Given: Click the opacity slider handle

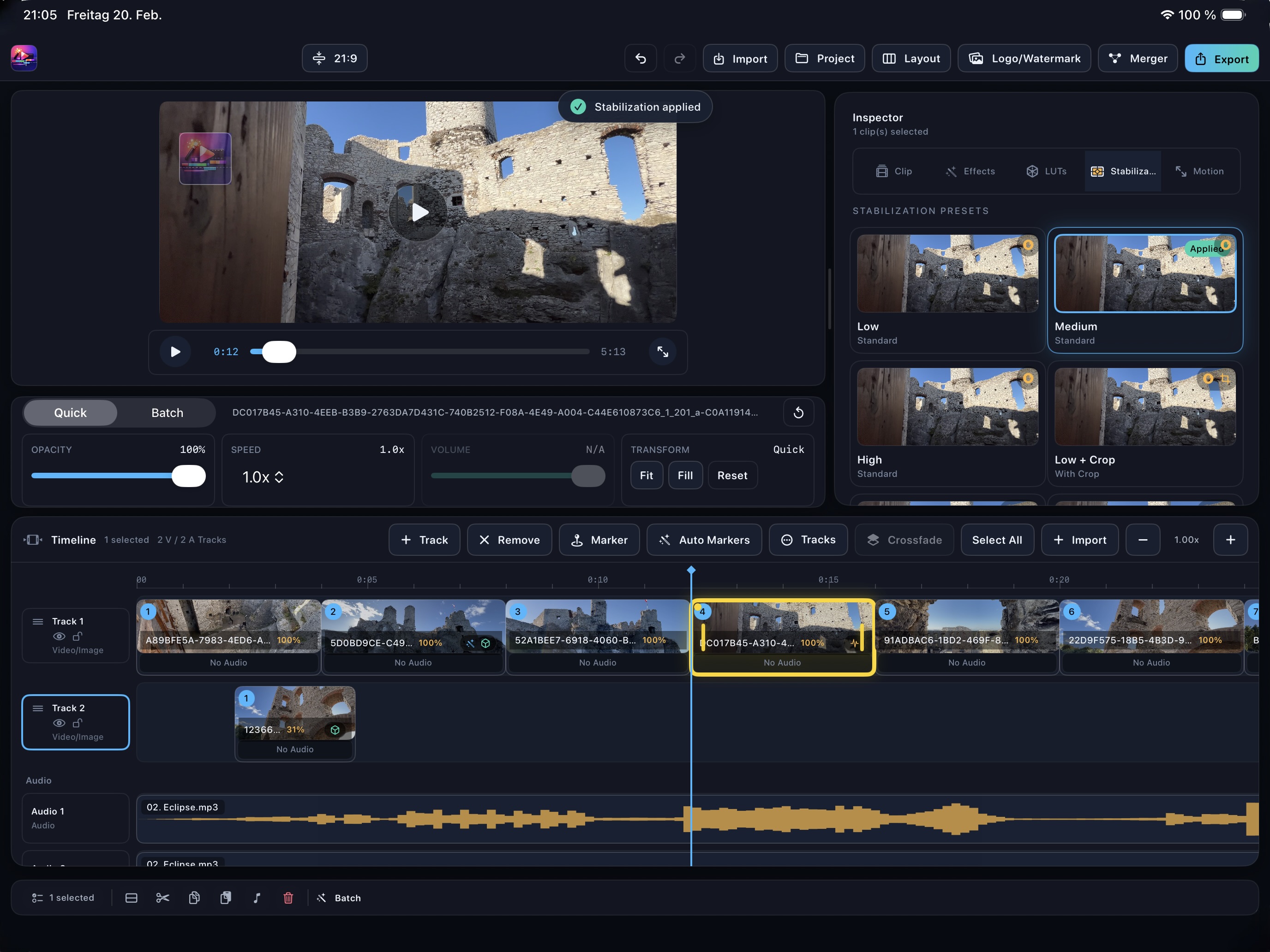Looking at the screenshot, I should coord(188,476).
